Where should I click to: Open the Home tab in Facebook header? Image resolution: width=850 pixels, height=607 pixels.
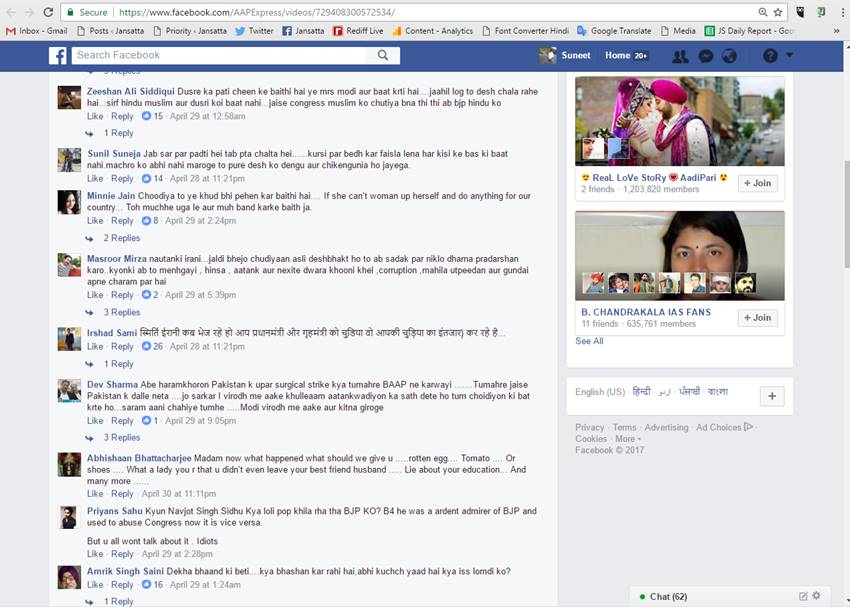coord(617,56)
